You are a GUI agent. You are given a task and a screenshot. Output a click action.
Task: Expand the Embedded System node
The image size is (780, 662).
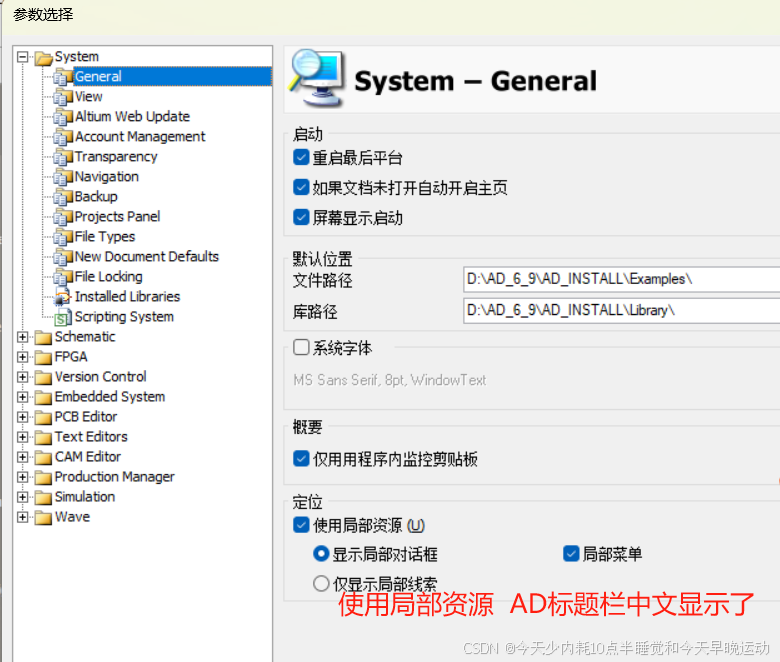pyautogui.click(x=22, y=396)
